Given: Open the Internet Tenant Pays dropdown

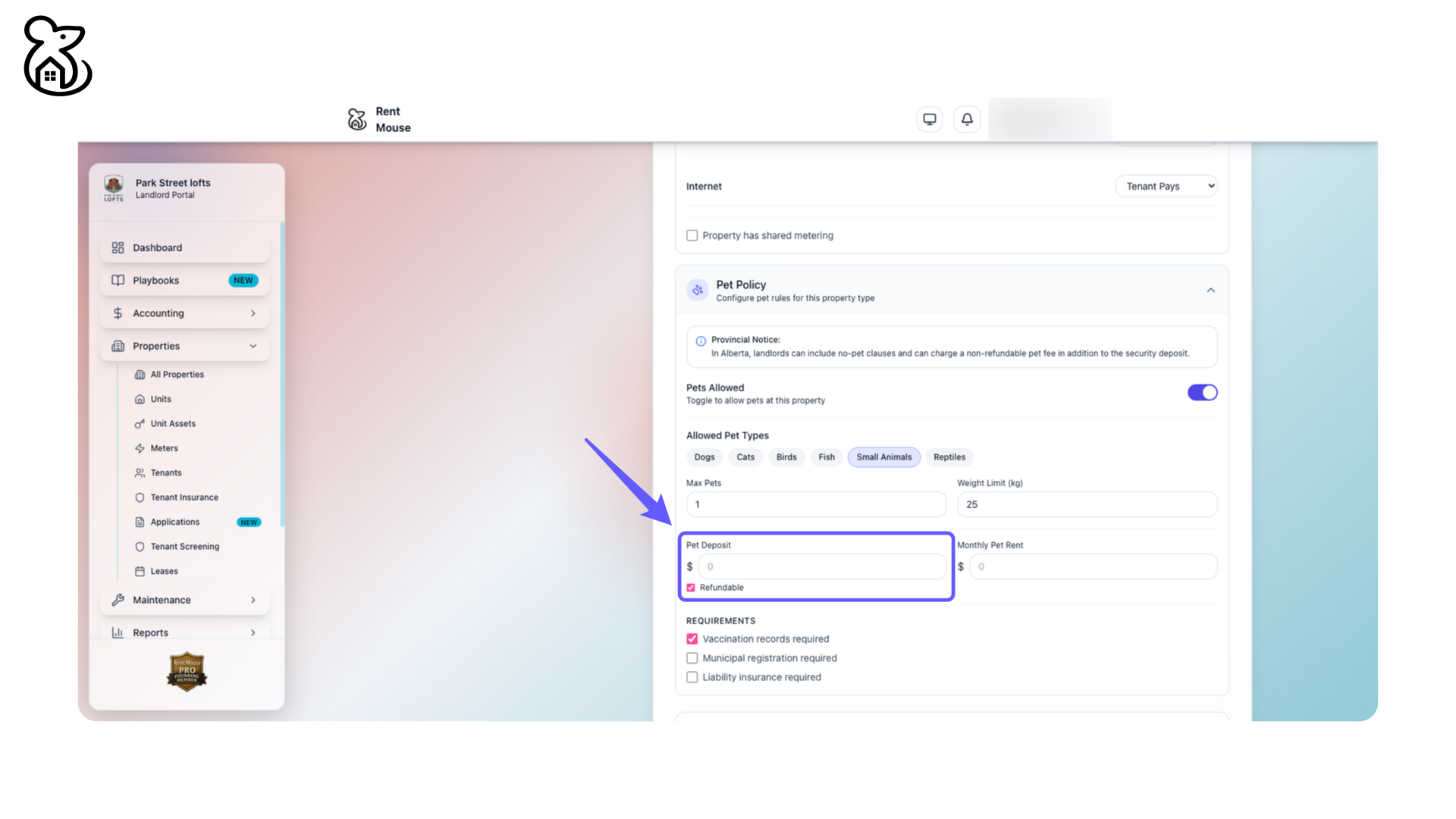Looking at the screenshot, I should click(x=1166, y=186).
